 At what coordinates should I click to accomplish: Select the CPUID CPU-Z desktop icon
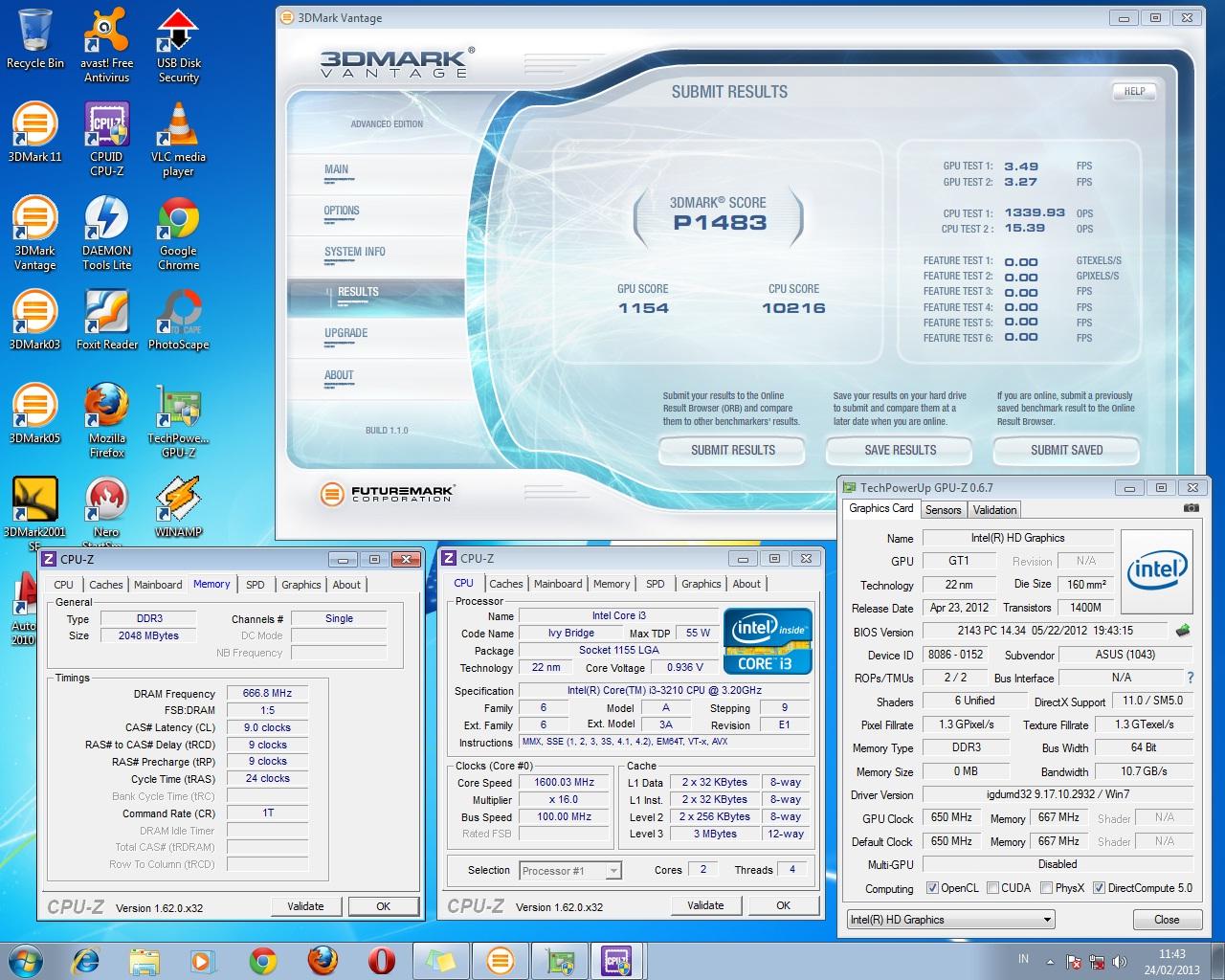click(107, 139)
